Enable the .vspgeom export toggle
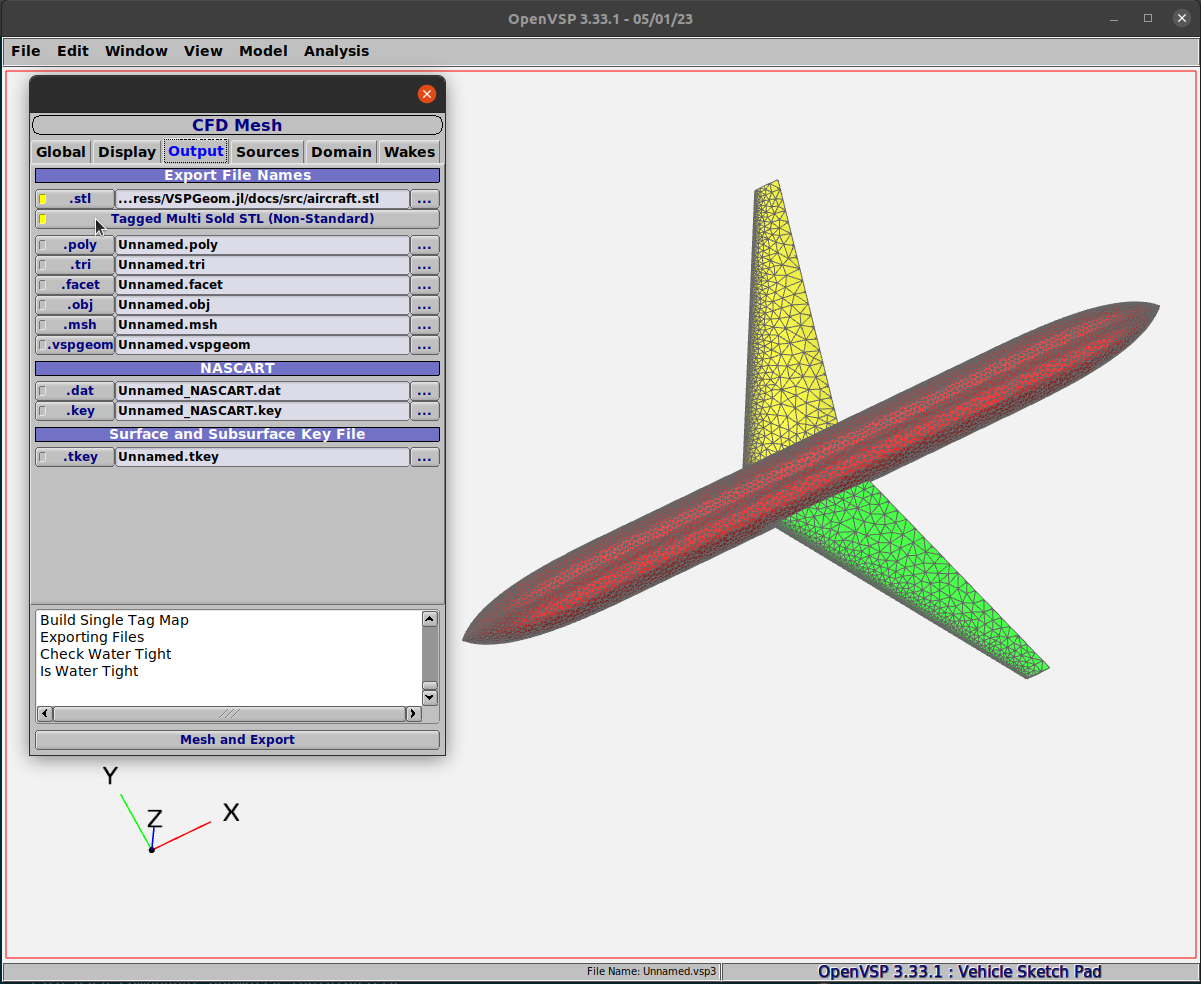The height and width of the screenshot is (984, 1201). point(75,345)
